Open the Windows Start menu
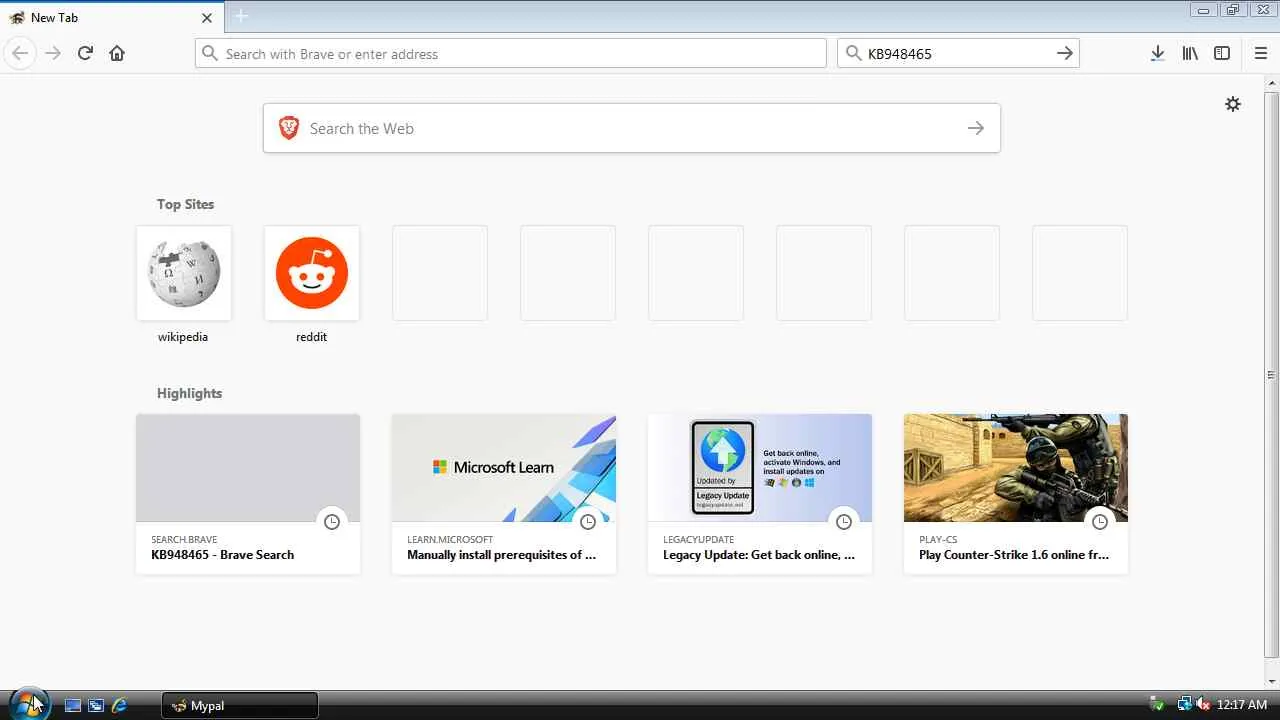This screenshot has width=1280, height=720. click(29, 704)
